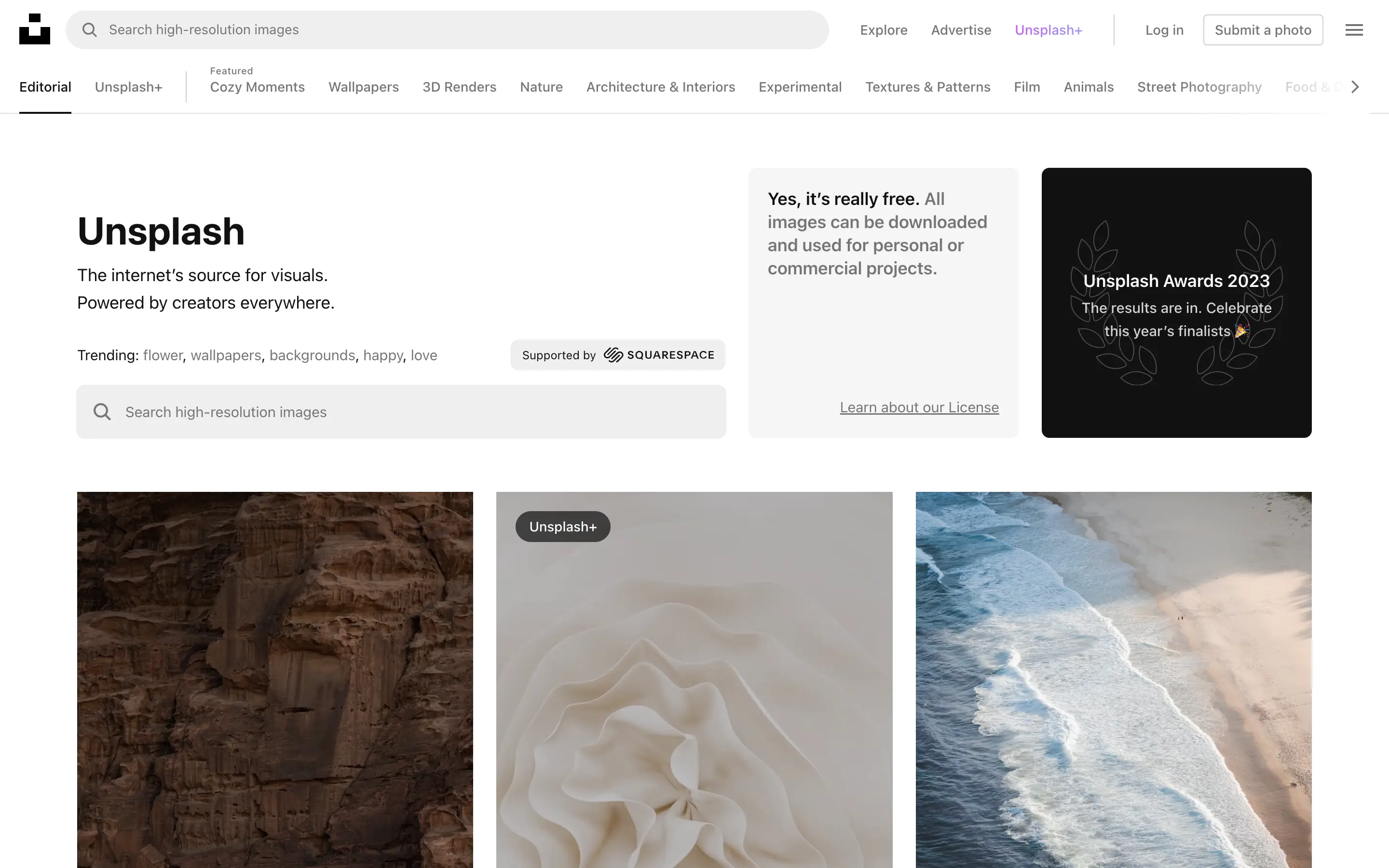
Task: Open the Animals category
Action: pyautogui.click(x=1088, y=87)
